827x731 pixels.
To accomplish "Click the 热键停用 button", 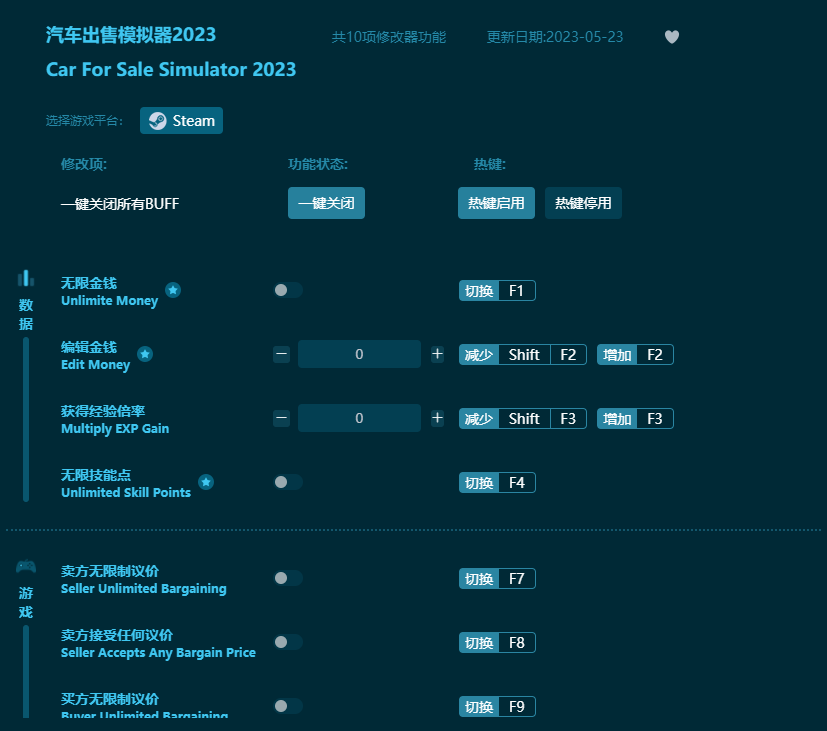I will point(583,203).
